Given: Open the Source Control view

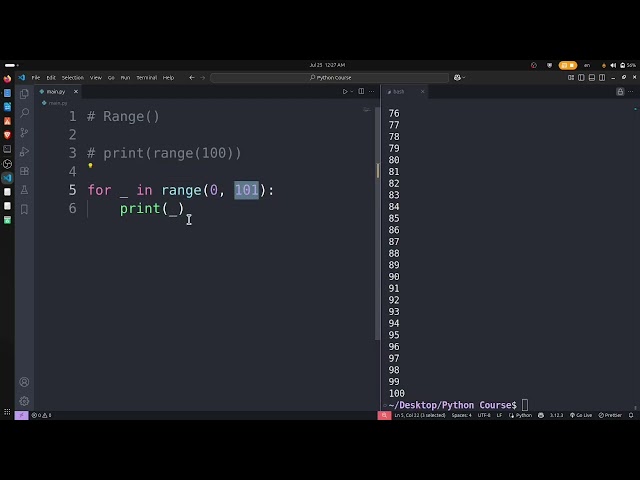Looking at the screenshot, I should 24,132.
